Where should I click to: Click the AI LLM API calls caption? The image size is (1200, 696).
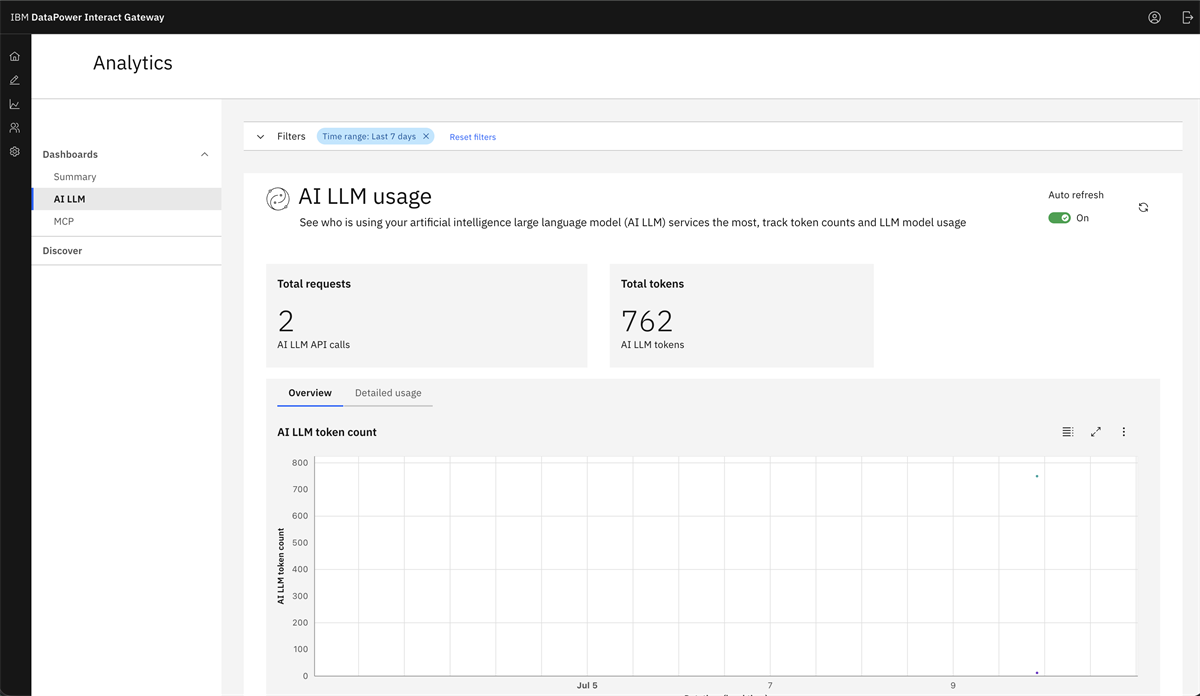click(x=314, y=345)
